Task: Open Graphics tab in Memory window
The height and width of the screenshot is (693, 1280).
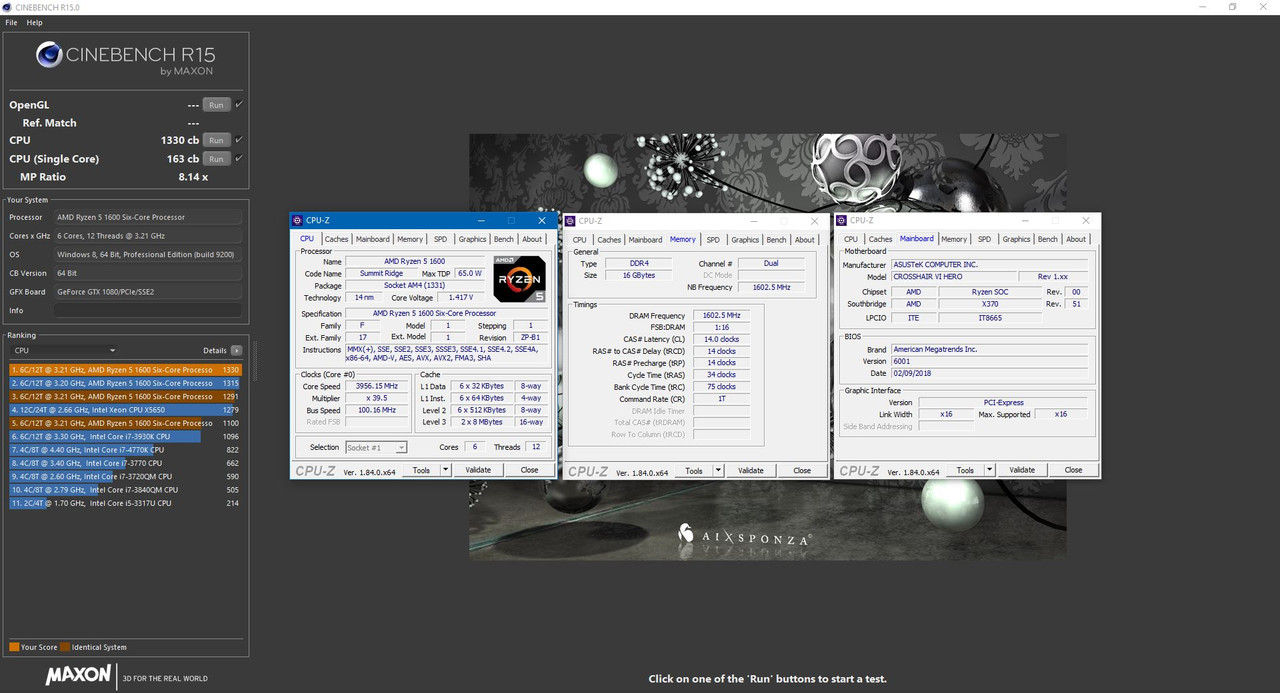Action: (x=745, y=239)
